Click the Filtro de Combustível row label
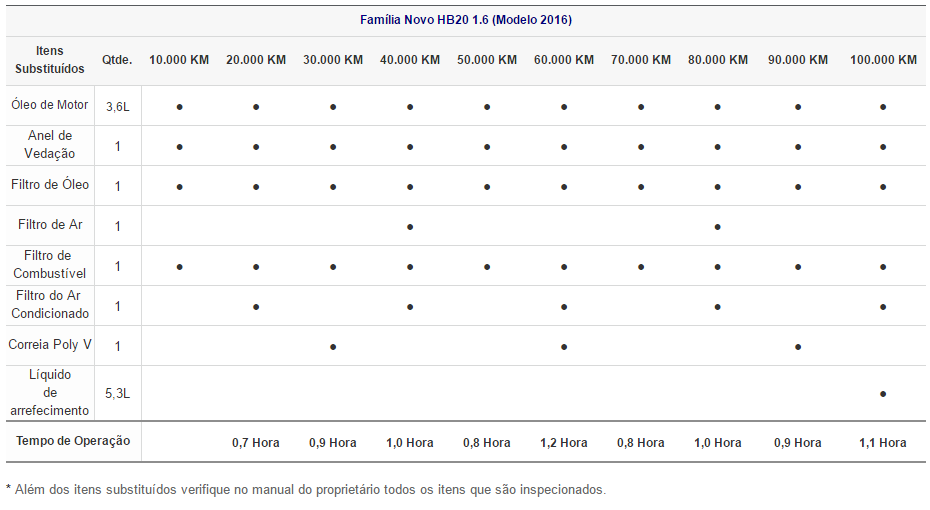The image size is (930, 510). 49,265
